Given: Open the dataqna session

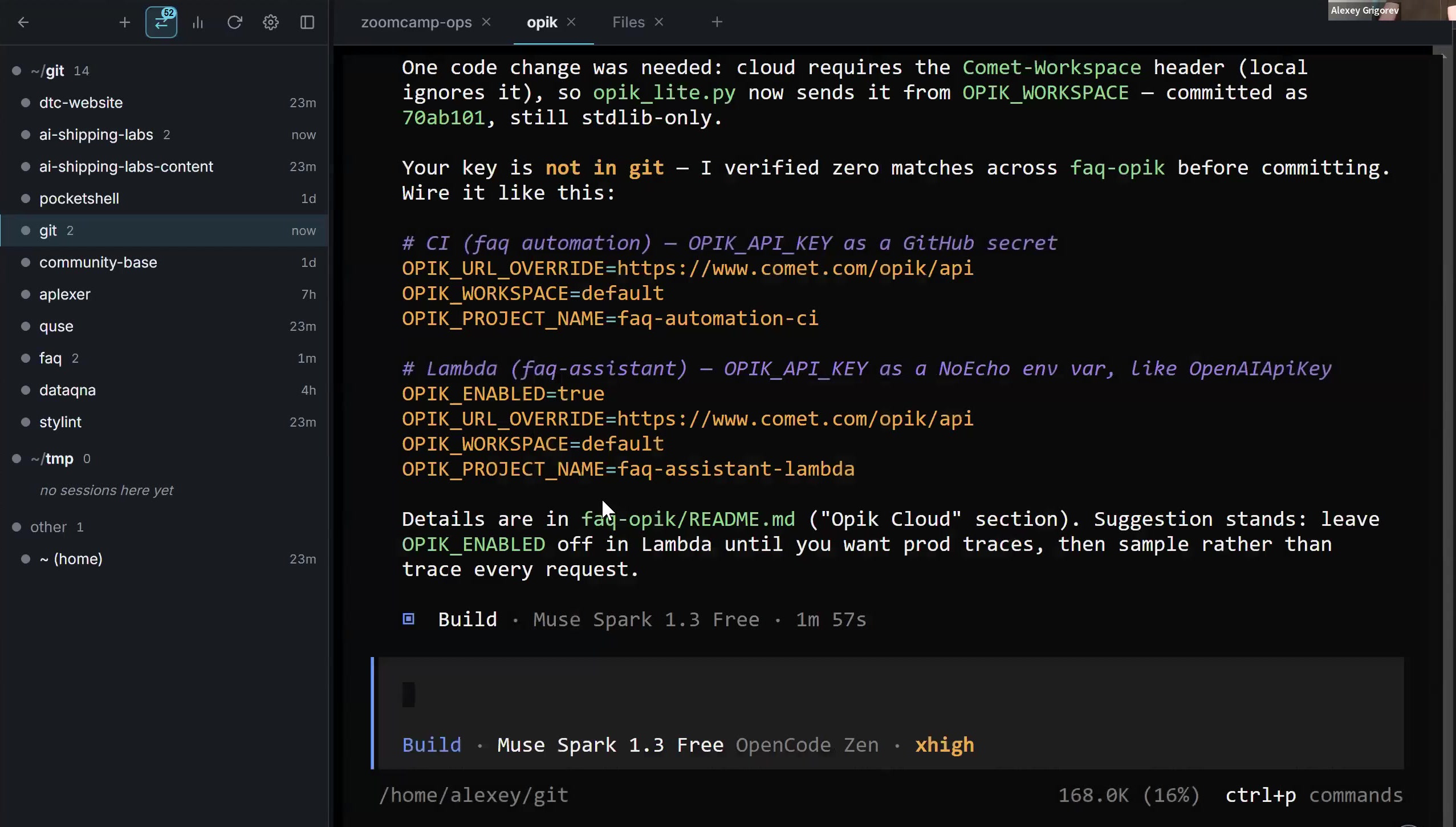Looking at the screenshot, I should point(164,390).
